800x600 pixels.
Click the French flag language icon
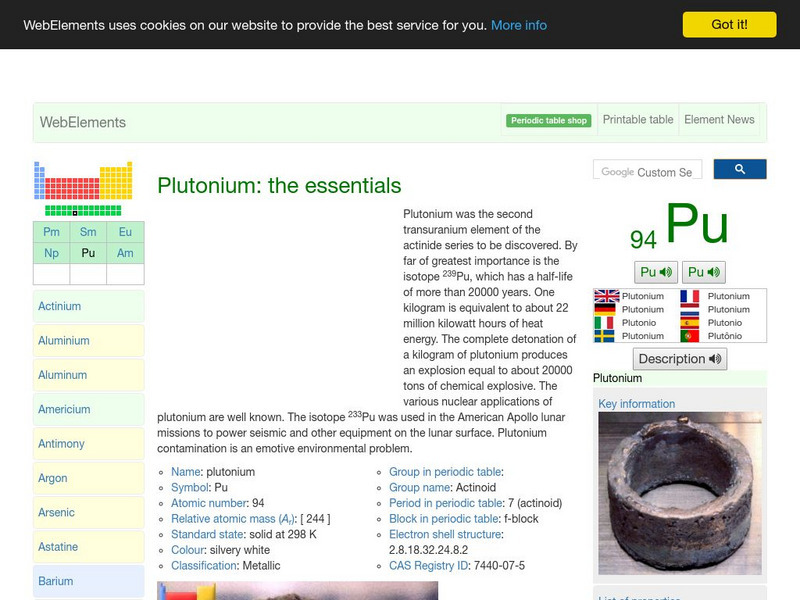pyautogui.click(x=689, y=296)
